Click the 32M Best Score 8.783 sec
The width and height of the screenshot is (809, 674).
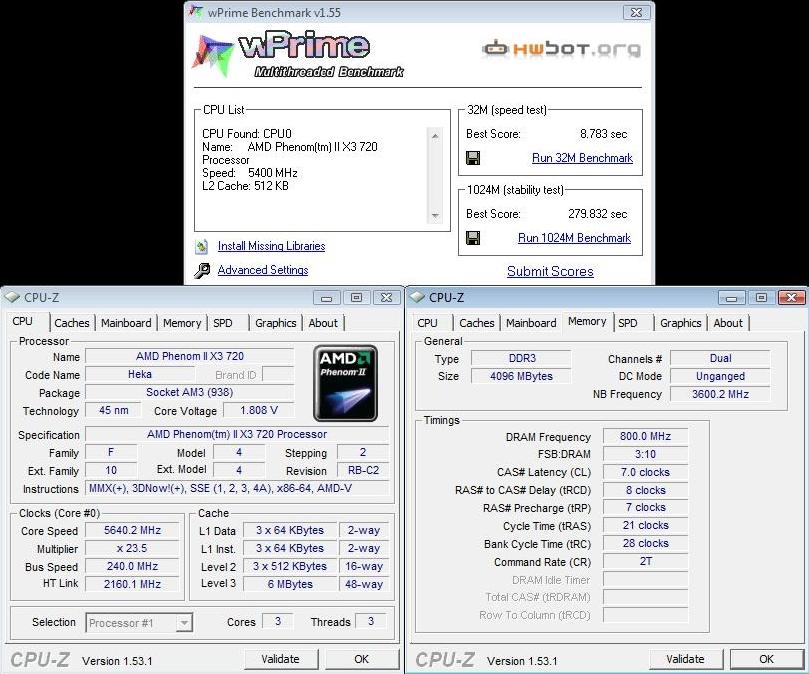(604, 134)
